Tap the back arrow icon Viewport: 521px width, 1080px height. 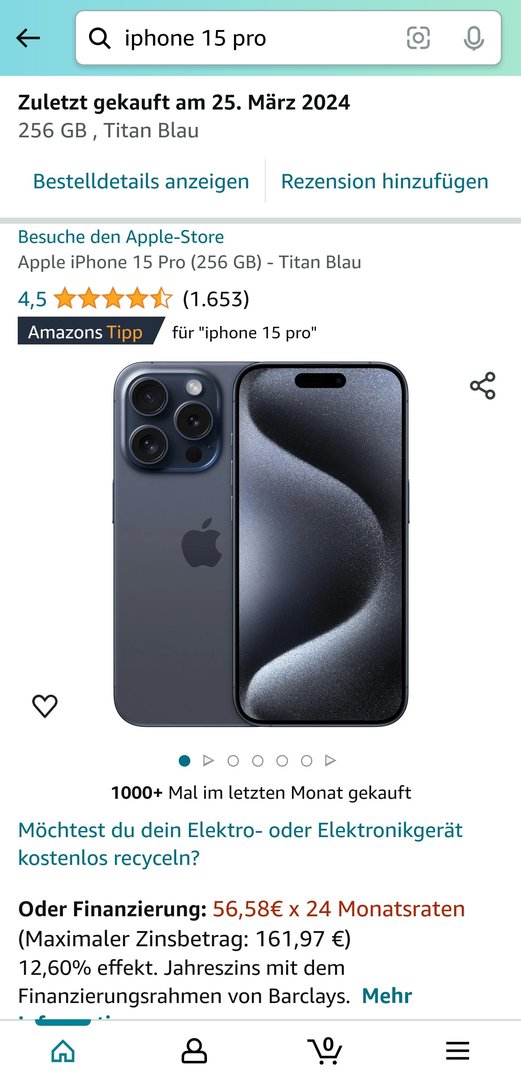point(28,39)
